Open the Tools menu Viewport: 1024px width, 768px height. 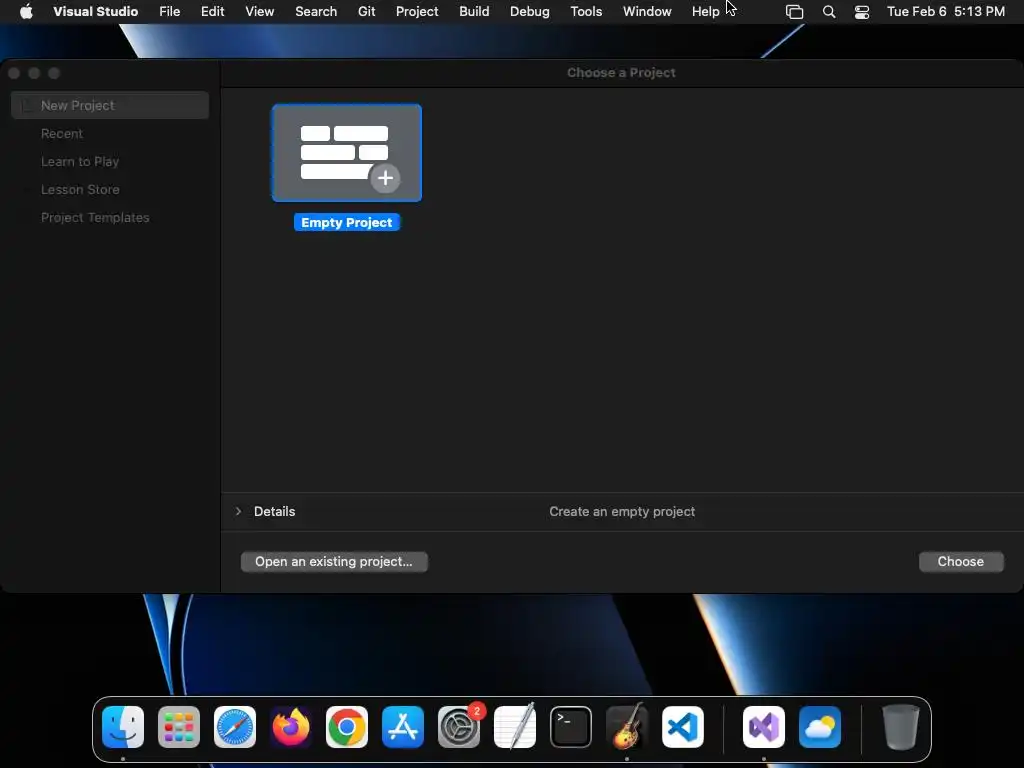tap(586, 11)
